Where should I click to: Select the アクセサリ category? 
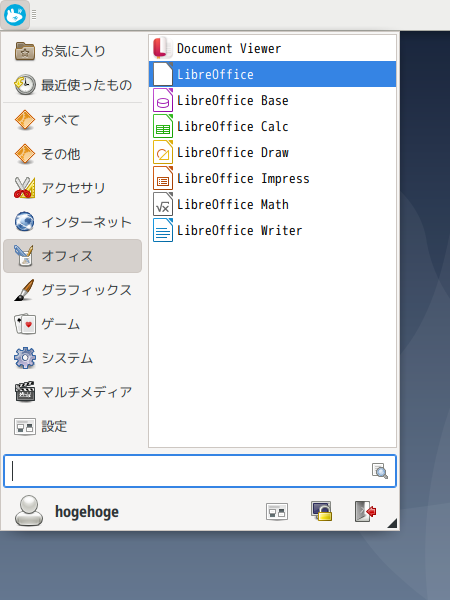72,188
